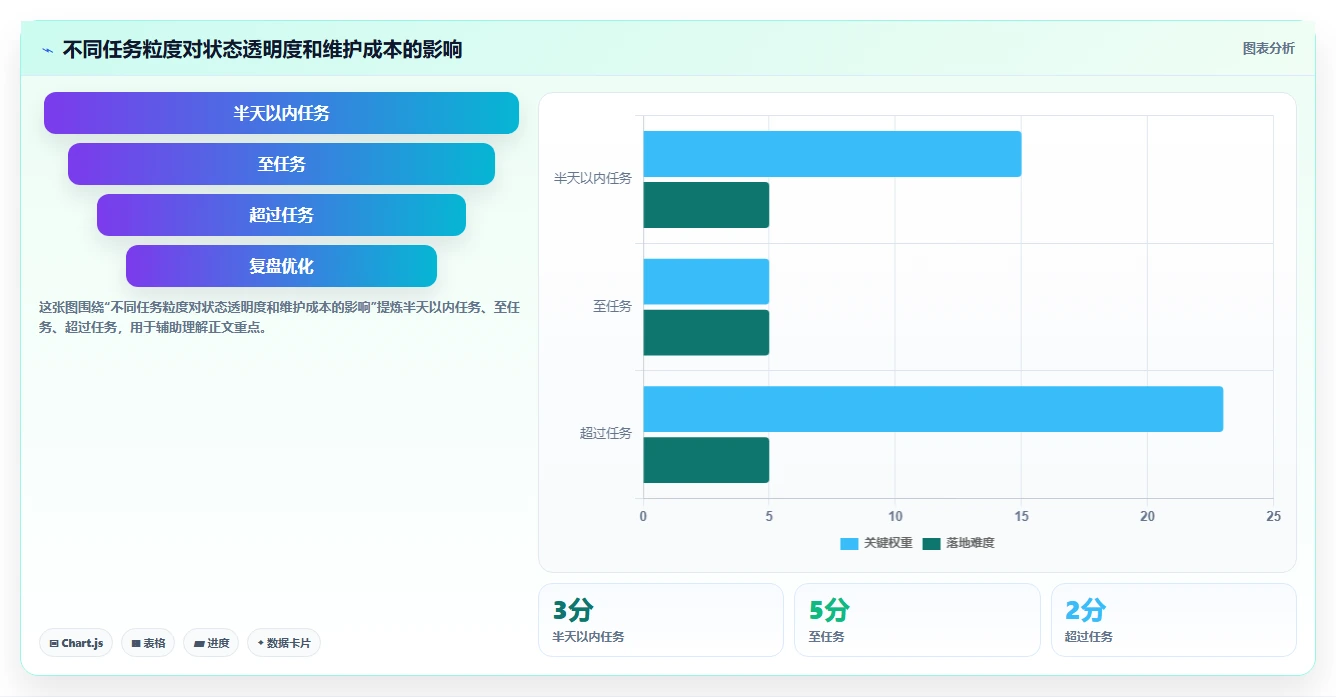This screenshot has width=1336, height=697.
Task: Click the x-axis tick label 0
Action: coord(643,516)
